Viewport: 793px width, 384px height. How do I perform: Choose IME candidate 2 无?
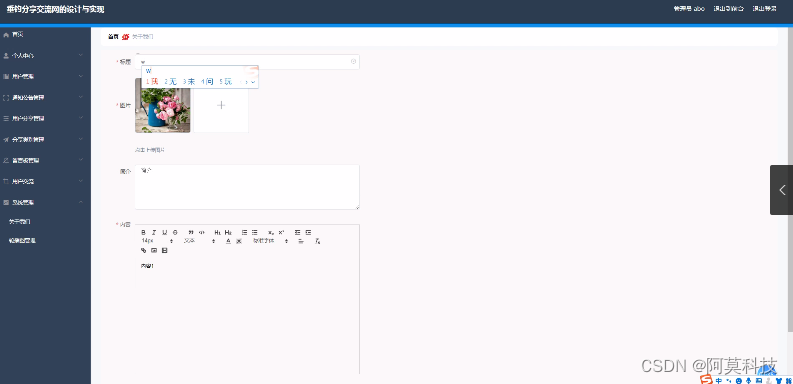coord(170,81)
